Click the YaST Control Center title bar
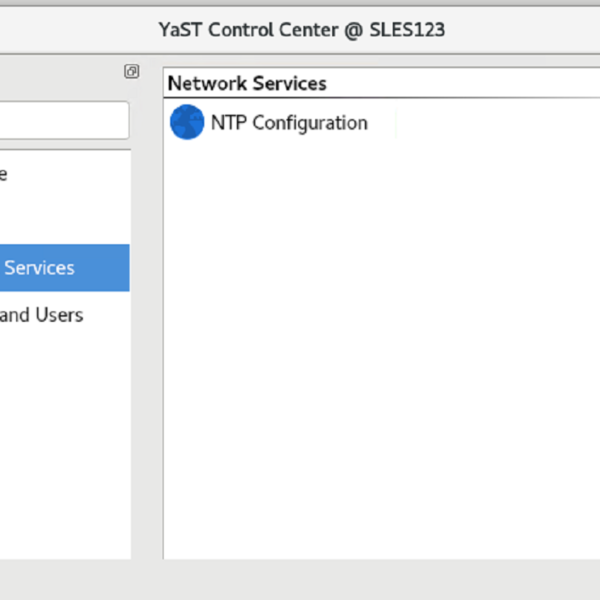Image resolution: width=600 pixels, height=600 pixels. 300,29
